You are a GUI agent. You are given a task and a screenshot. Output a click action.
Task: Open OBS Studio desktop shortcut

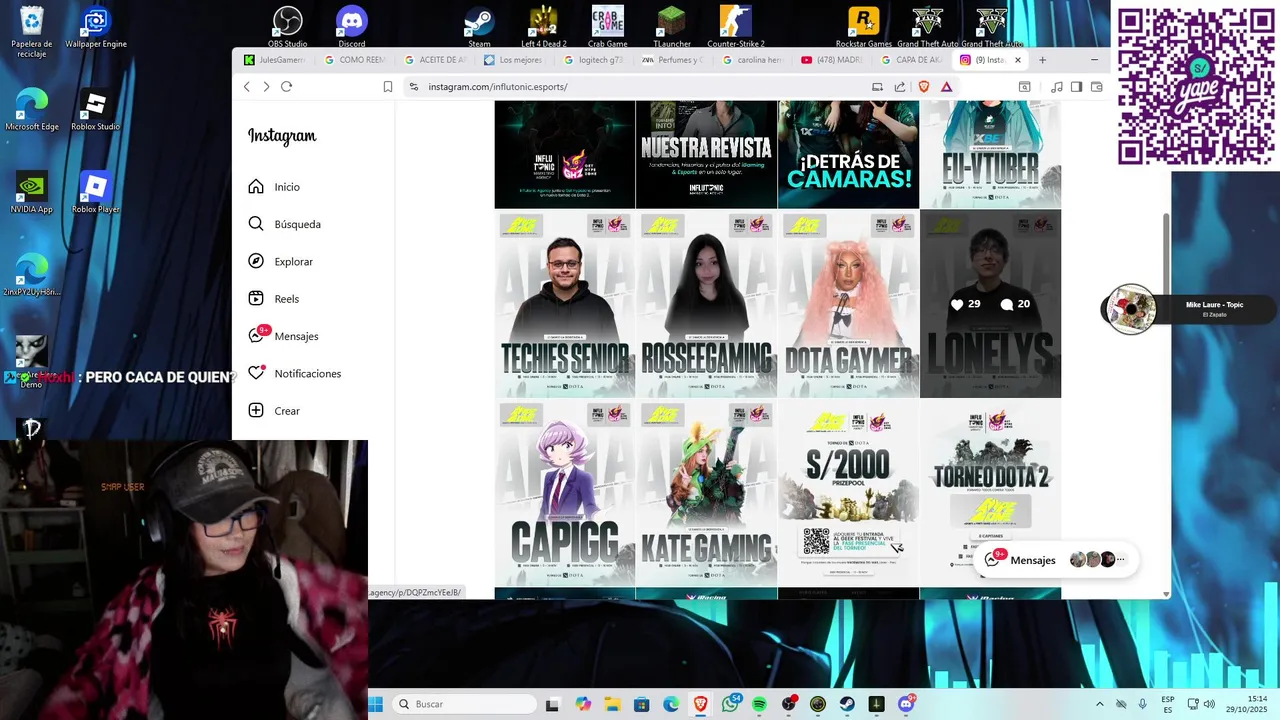pos(288,27)
